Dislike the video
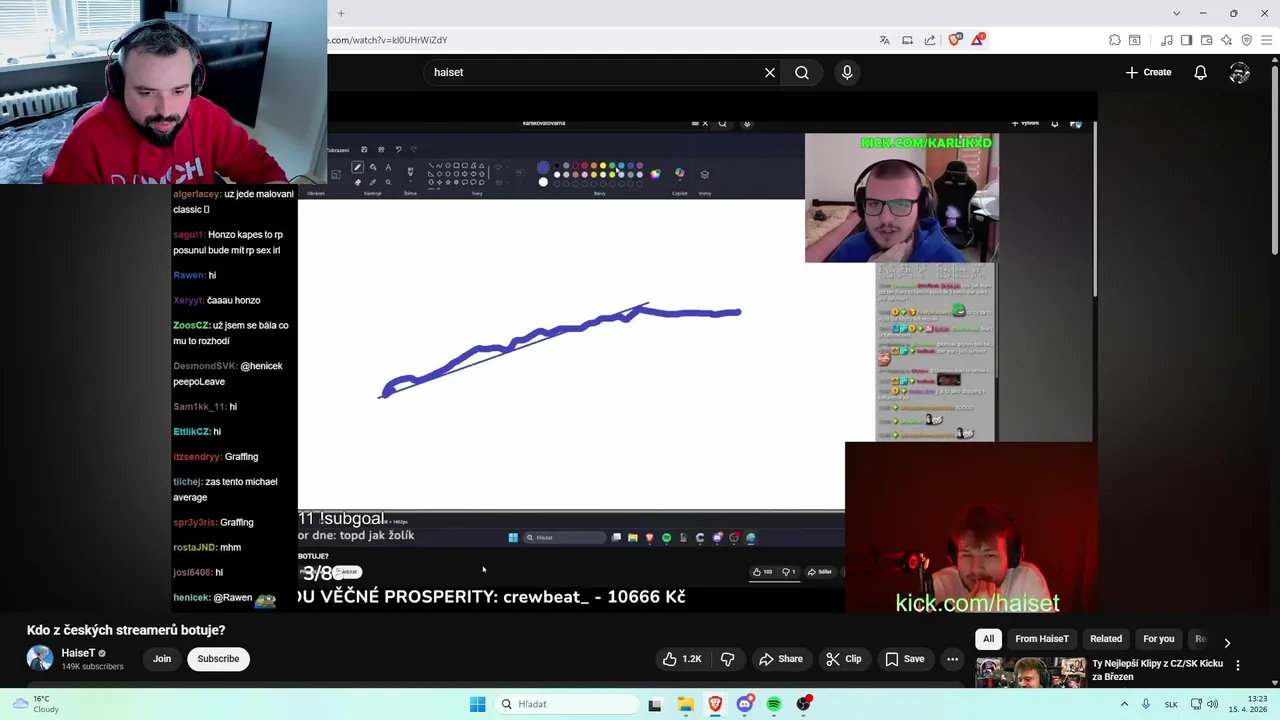The height and width of the screenshot is (720, 1280). (728, 659)
